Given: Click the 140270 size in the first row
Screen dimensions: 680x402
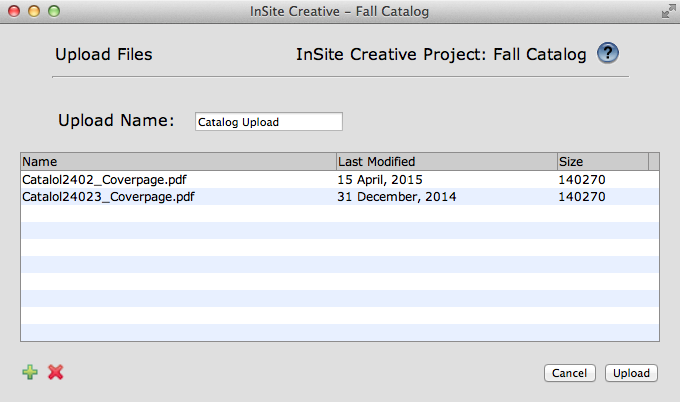Looking at the screenshot, I should click(582, 179).
